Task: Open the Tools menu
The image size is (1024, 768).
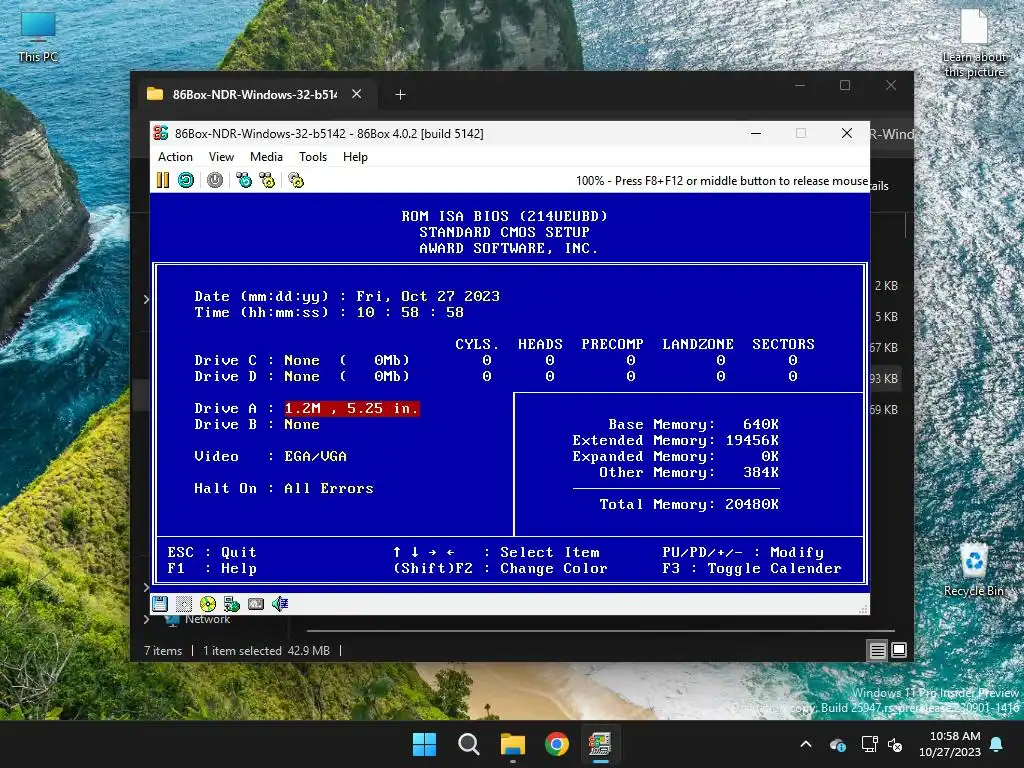Action: [x=313, y=157]
